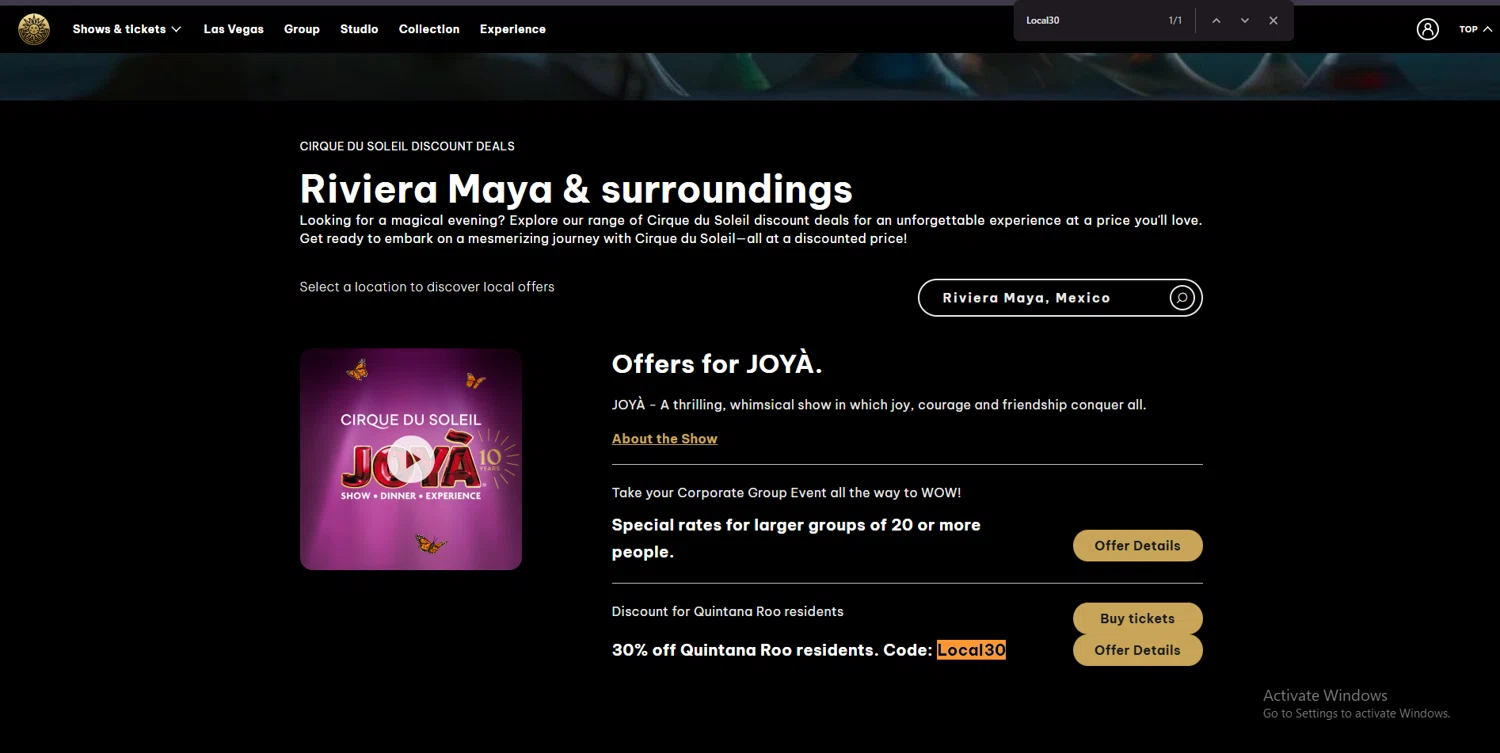Follow the About the Show link
Screen dimensions: 1500x753
coord(665,439)
